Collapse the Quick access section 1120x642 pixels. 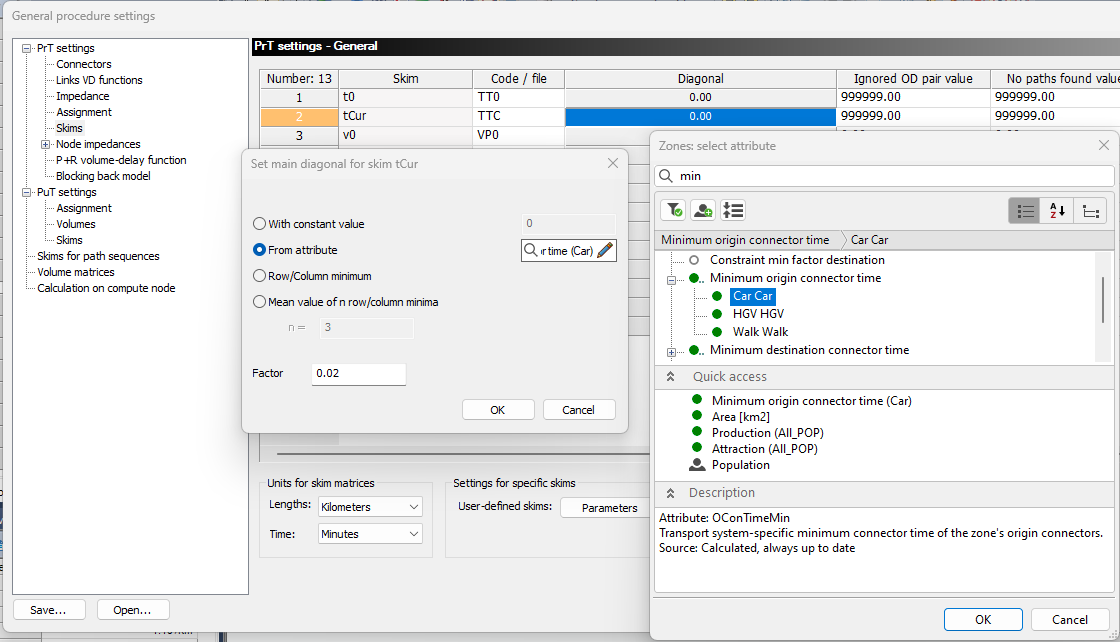click(x=670, y=376)
